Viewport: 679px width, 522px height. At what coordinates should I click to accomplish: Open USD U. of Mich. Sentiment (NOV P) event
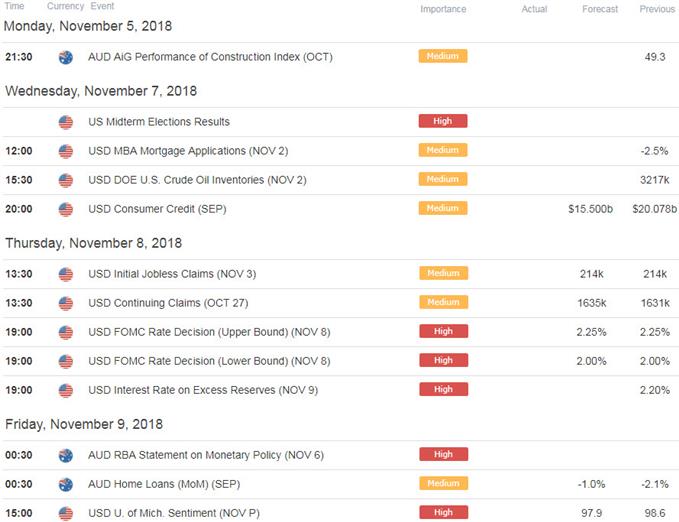pos(174,513)
